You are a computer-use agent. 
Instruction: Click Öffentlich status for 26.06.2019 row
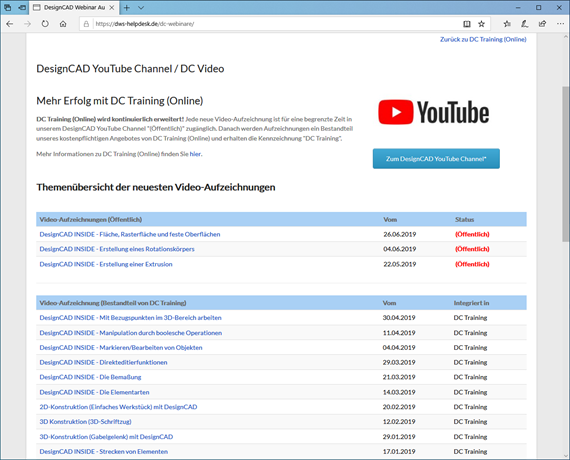[472, 234]
